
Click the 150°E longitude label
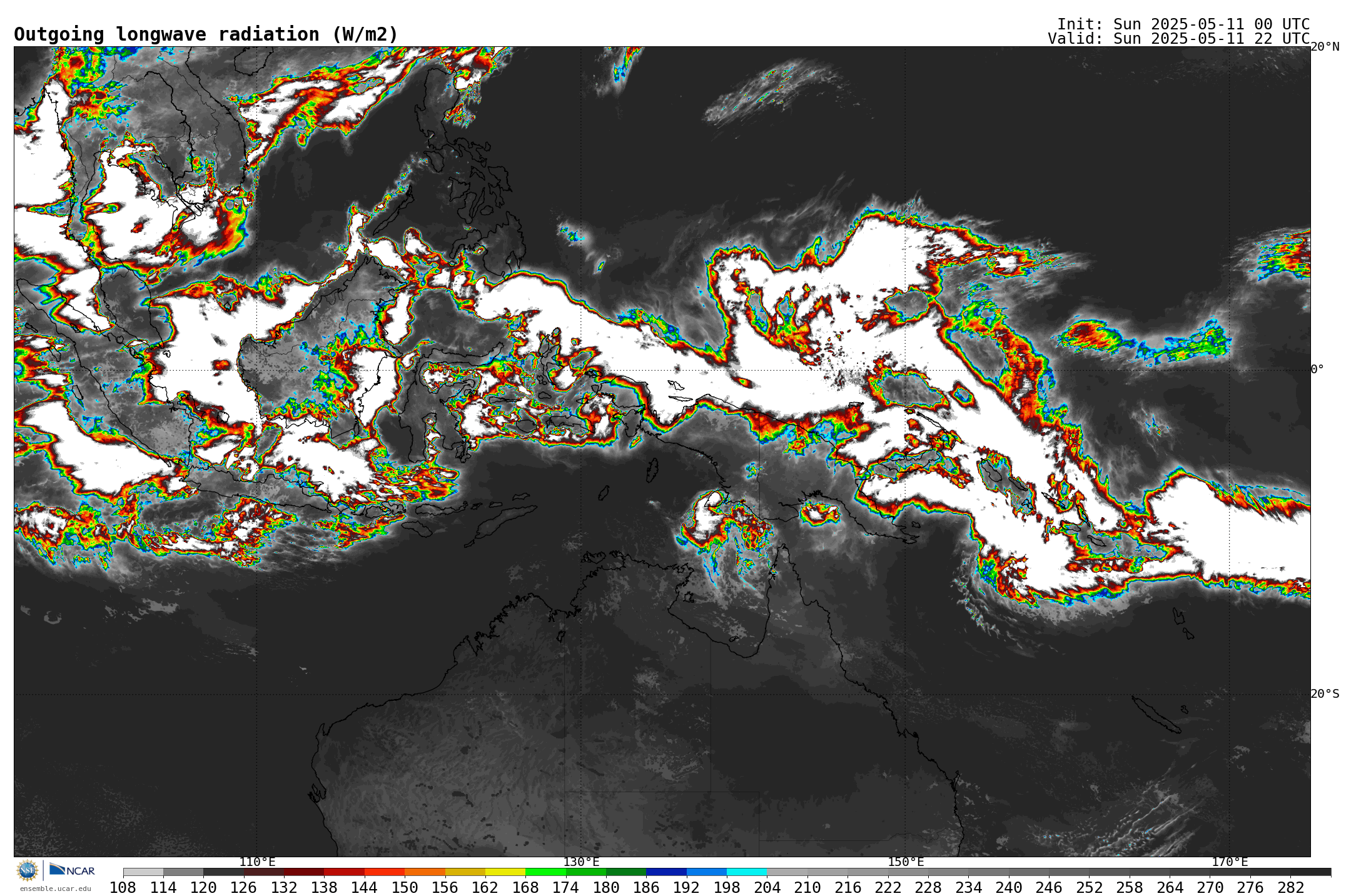tap(906, 862)
